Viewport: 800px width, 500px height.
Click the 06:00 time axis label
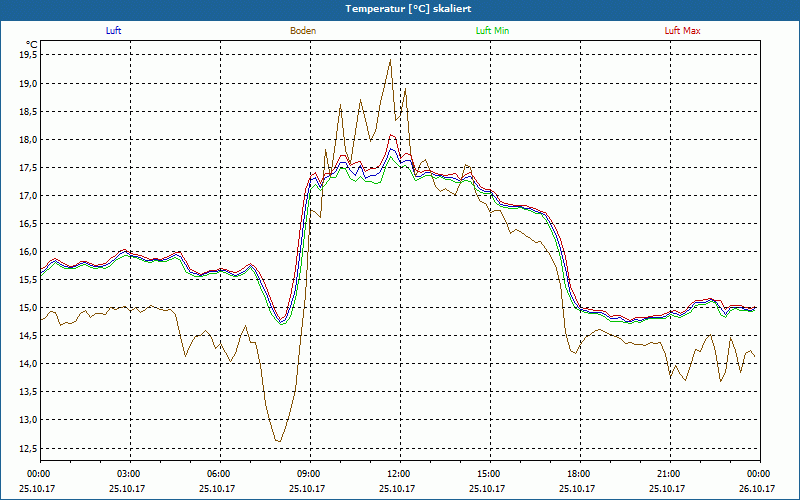pyautogui.click(x=217, y=474)
